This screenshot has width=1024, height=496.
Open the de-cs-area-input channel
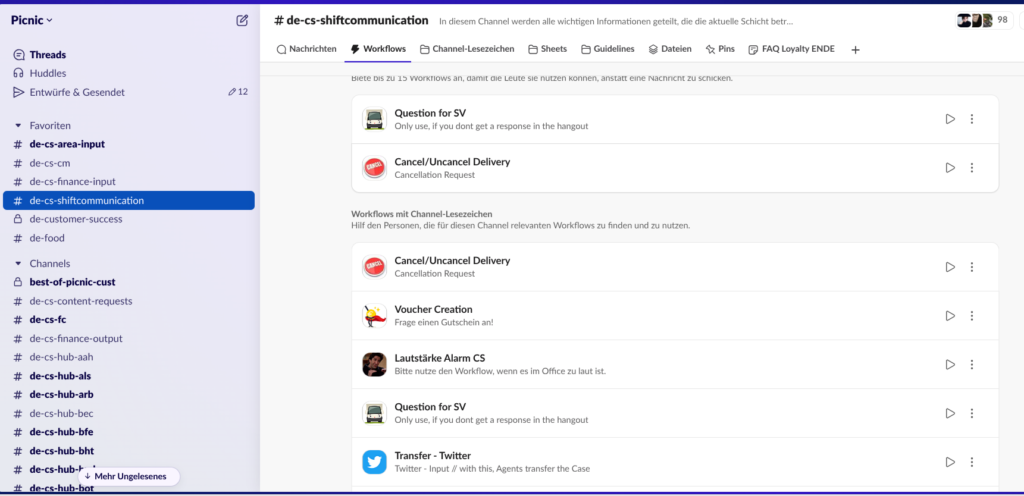(67, 144)
